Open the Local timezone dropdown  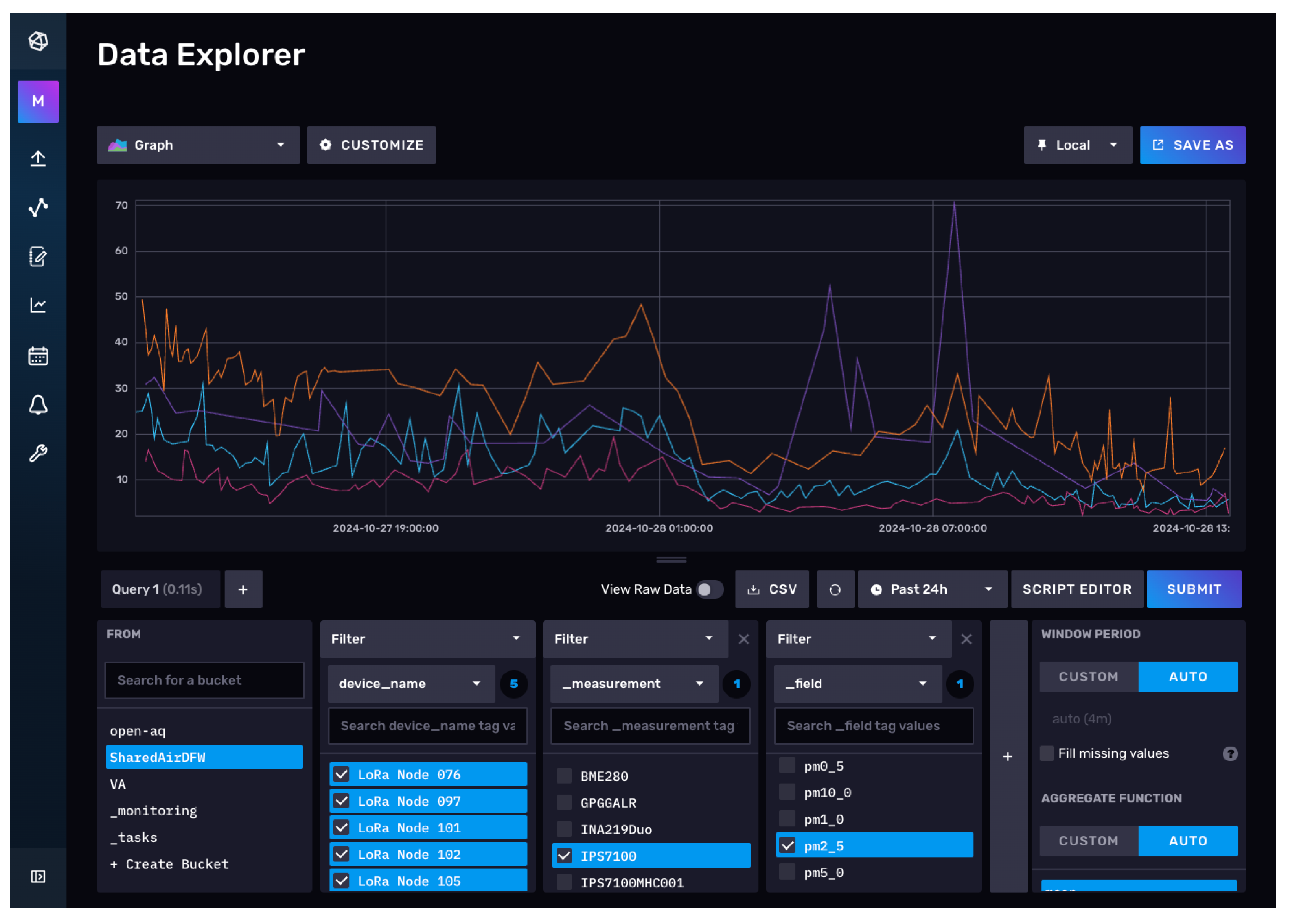coord(1077,145)
